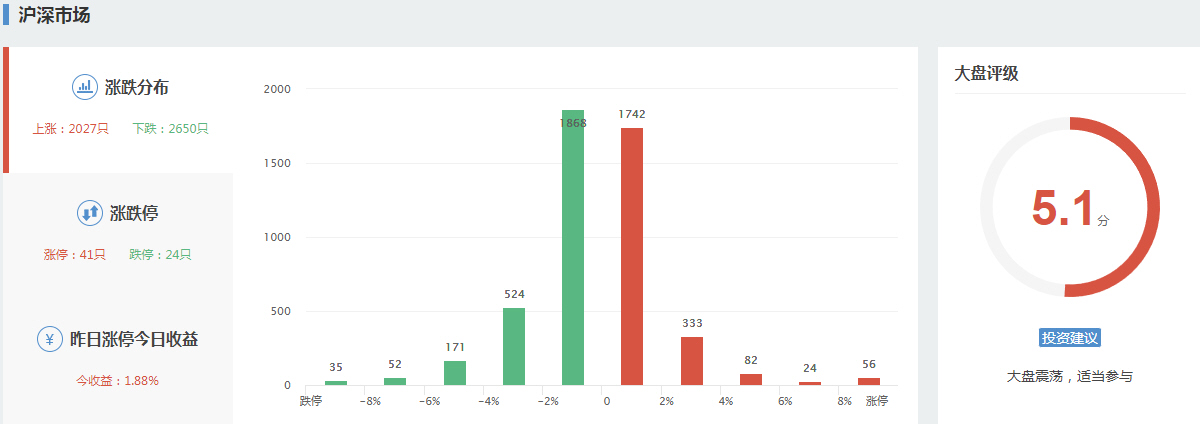1200x424 pixels.
Task: Click the 沪深市场 section heading
Action: pos(55,16)
